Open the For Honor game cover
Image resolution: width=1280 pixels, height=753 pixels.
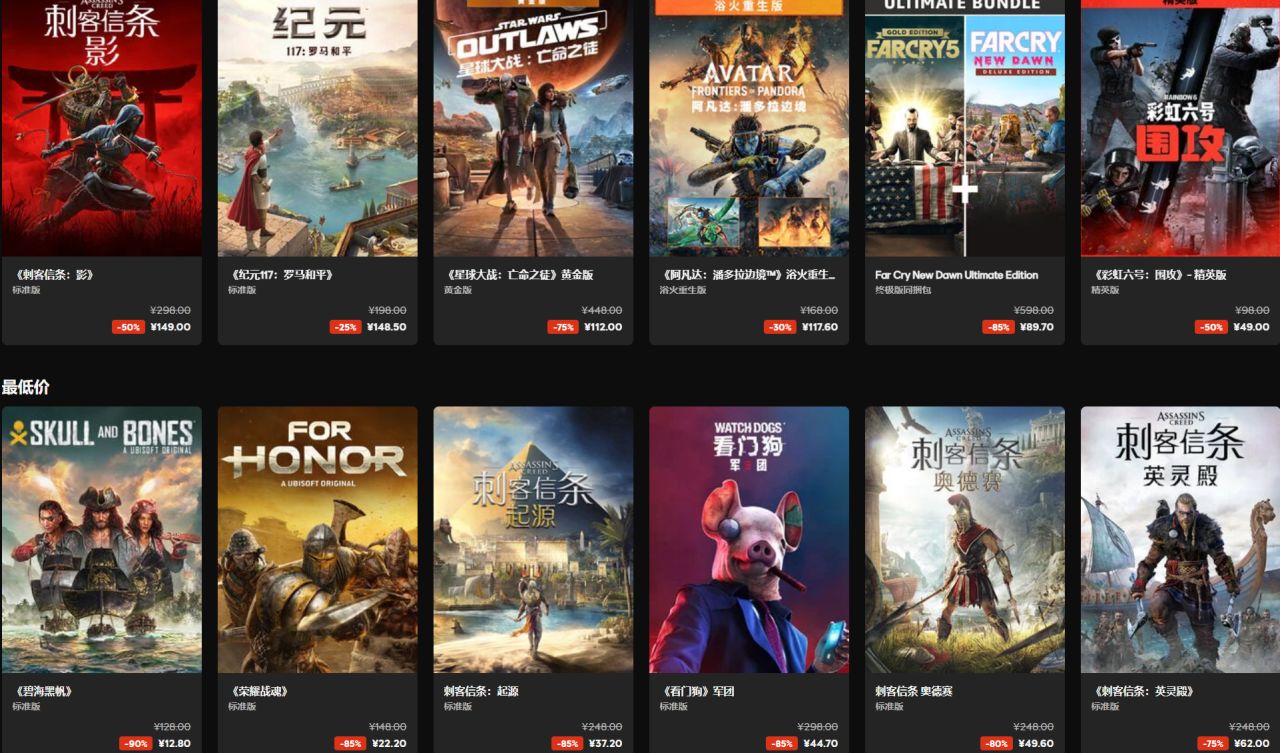click(x=318, y=539)
